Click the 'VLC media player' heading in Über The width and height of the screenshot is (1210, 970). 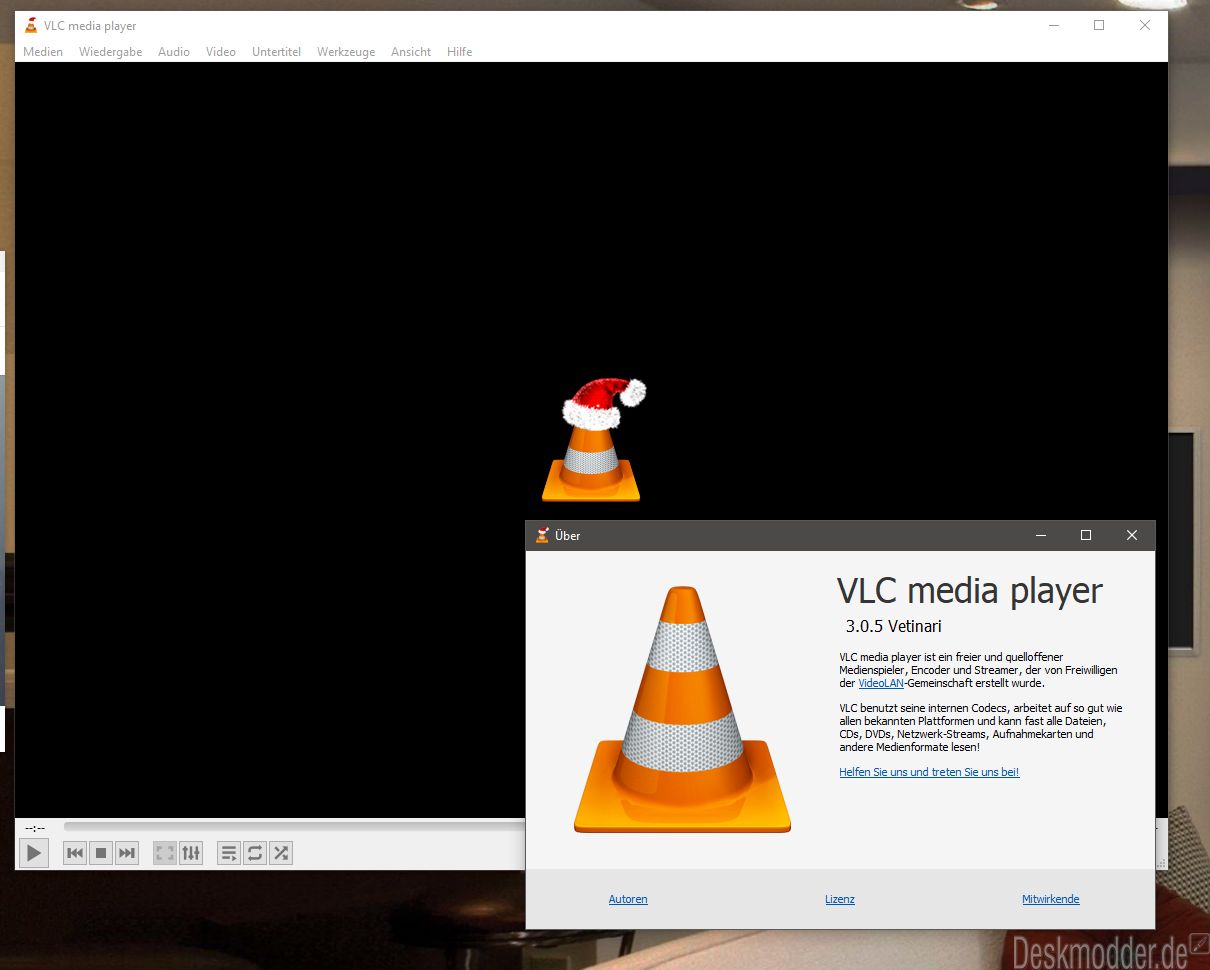(970, 591)
